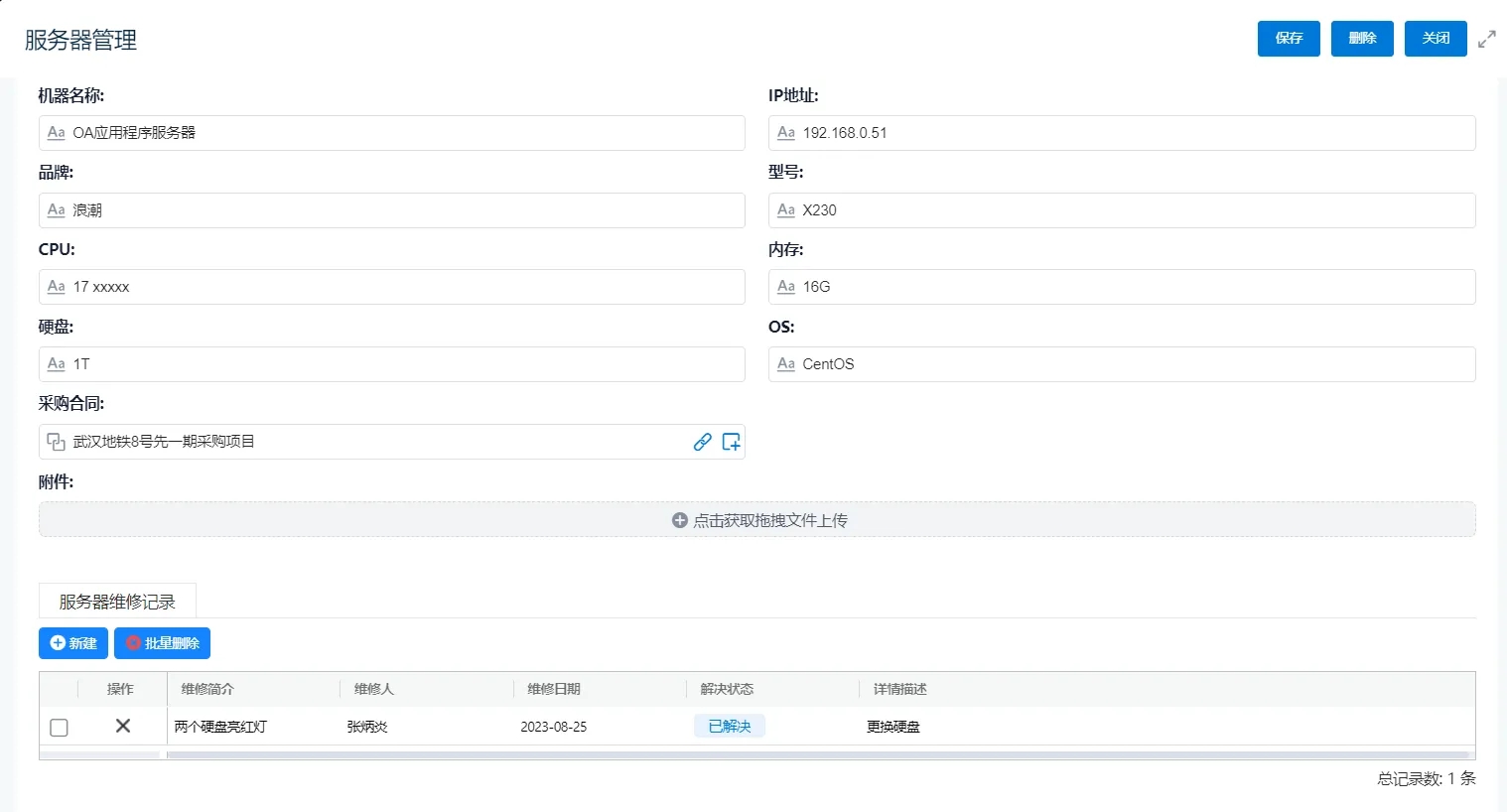Screen dimensions: 1507x812
Task: Click the 批量删除 button
Action: (162, 643)
